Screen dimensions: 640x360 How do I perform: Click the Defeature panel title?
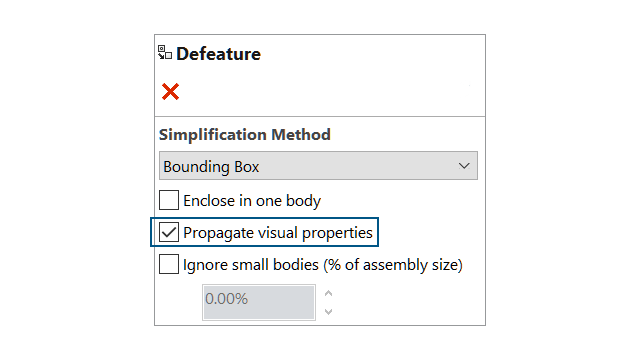click(x=218, y=54)
